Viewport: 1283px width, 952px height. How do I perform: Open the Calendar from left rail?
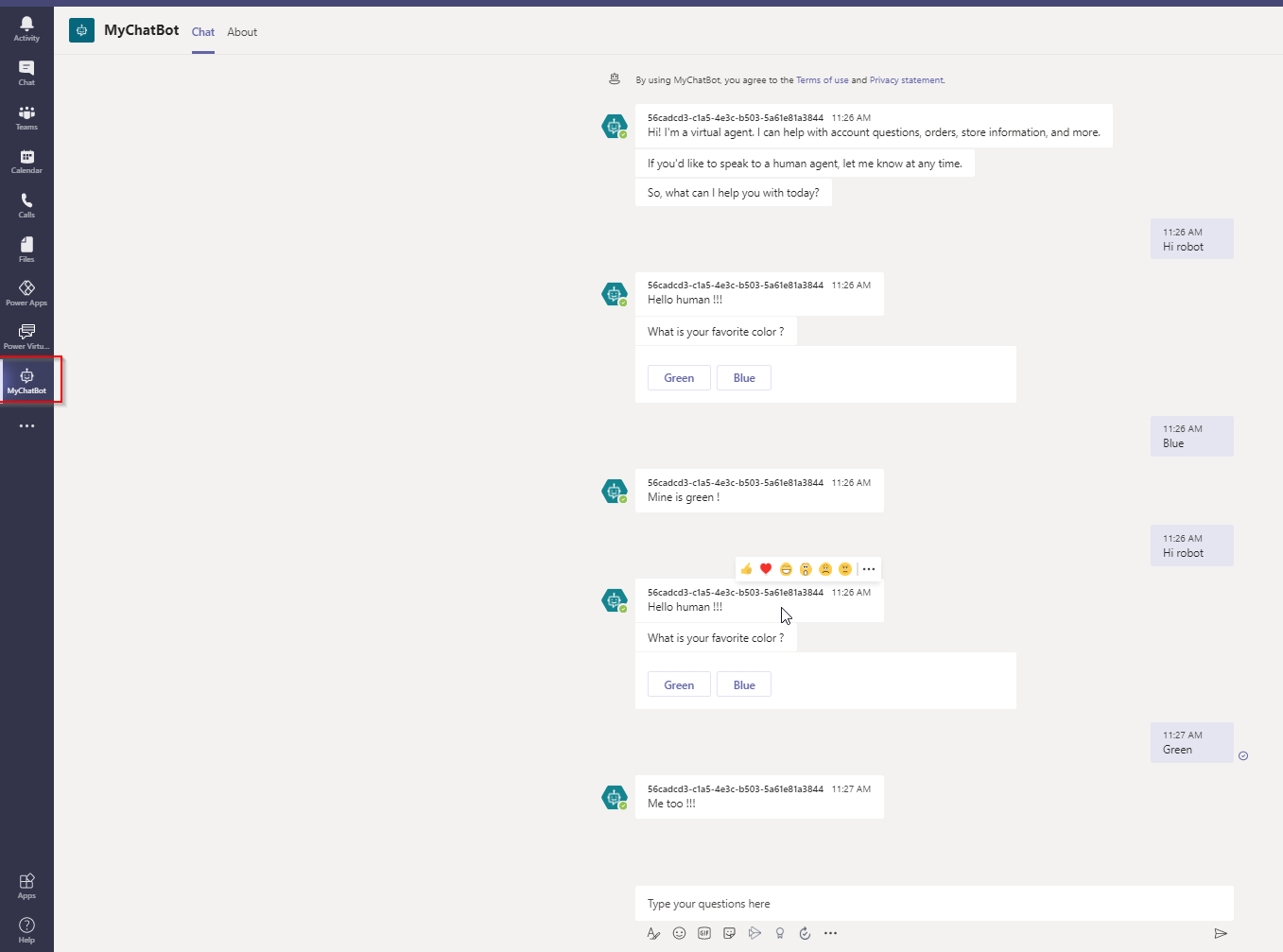(x=26, y=162)
